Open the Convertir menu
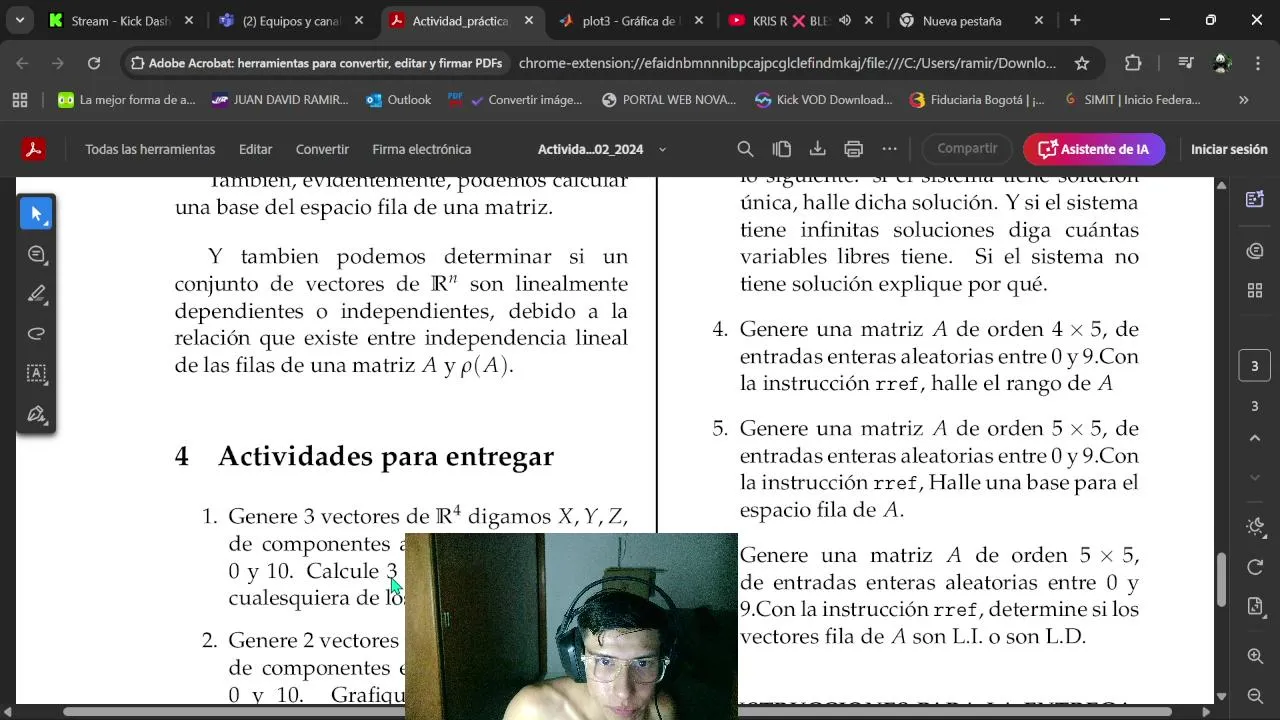1280x720 pixels. [322, 149]
